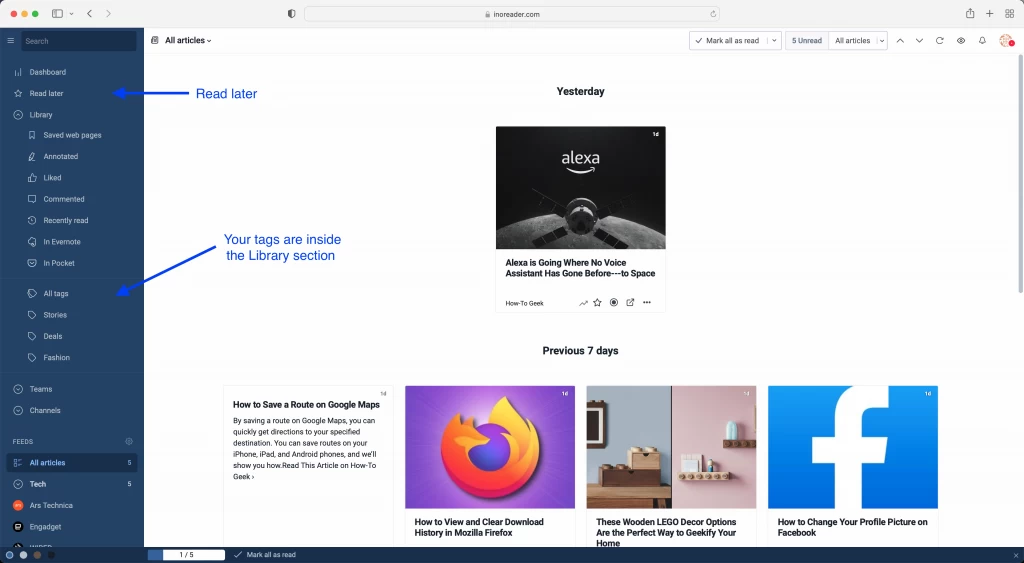The height and width of the screenshot is (563, 1024).
Task: Open All articles filter dropdown arrow
Action: (882, 40)
